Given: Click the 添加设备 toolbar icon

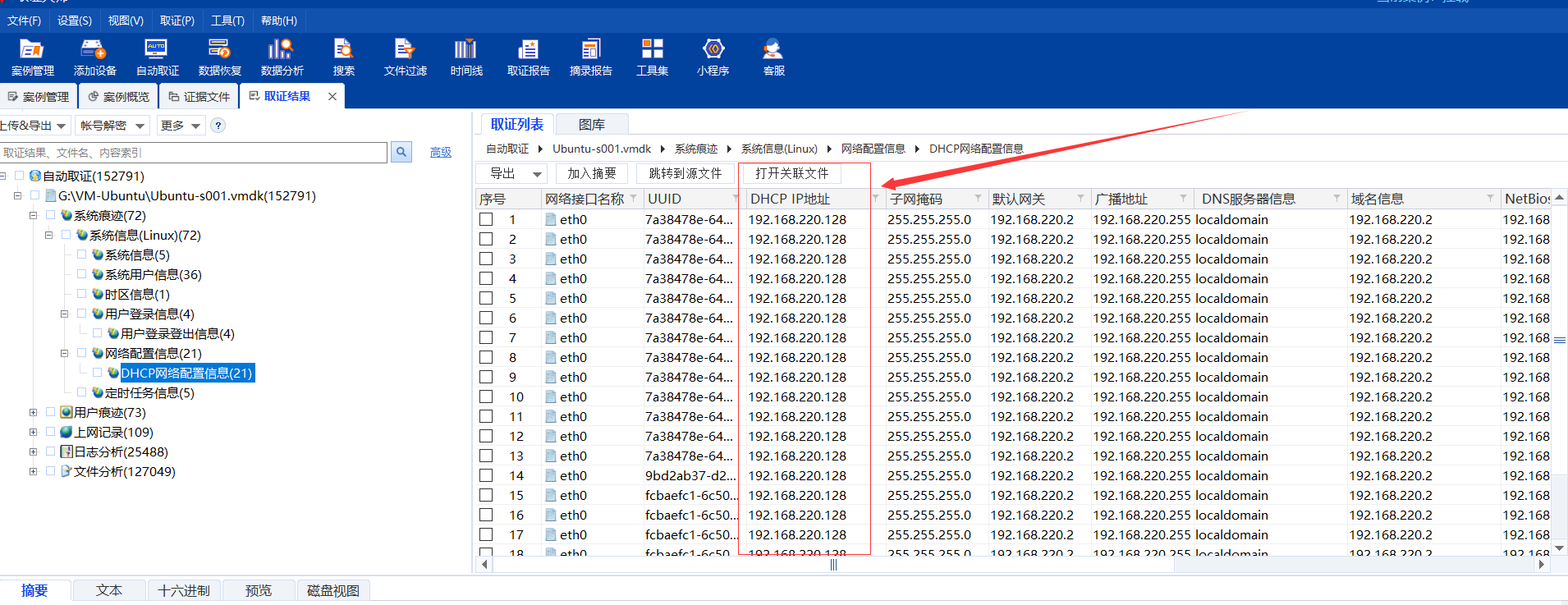Looking at the screenshot, I should point(95,57).
